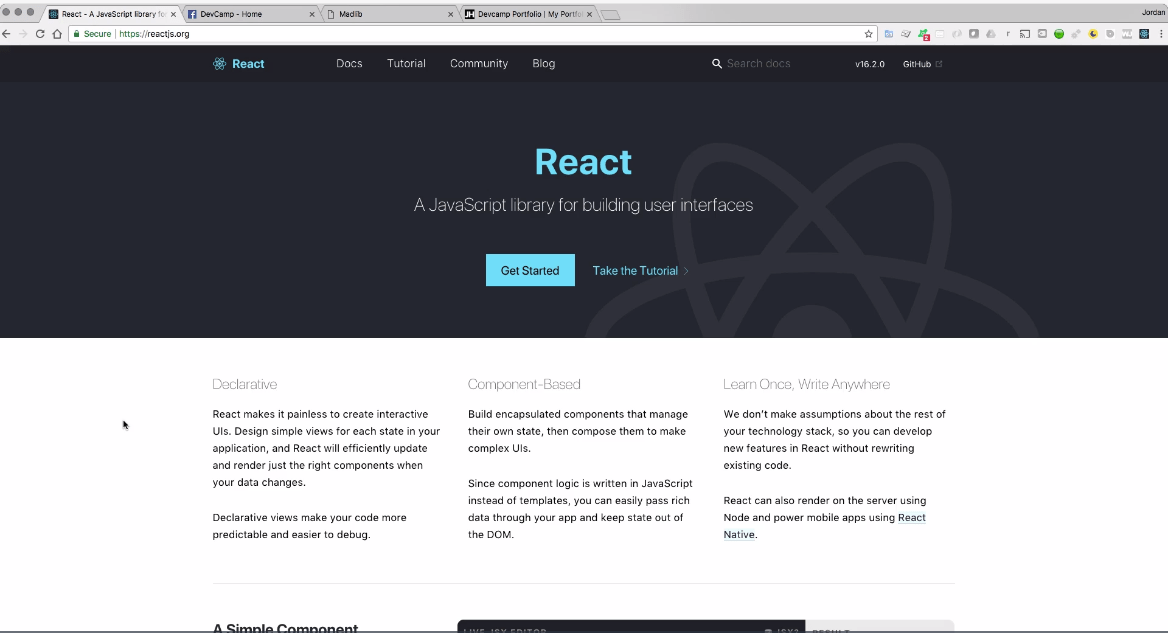The height and width of the screenshot is (633, 1168).
Task: Click external link icon beside GitHub
Action: point(939,64)
